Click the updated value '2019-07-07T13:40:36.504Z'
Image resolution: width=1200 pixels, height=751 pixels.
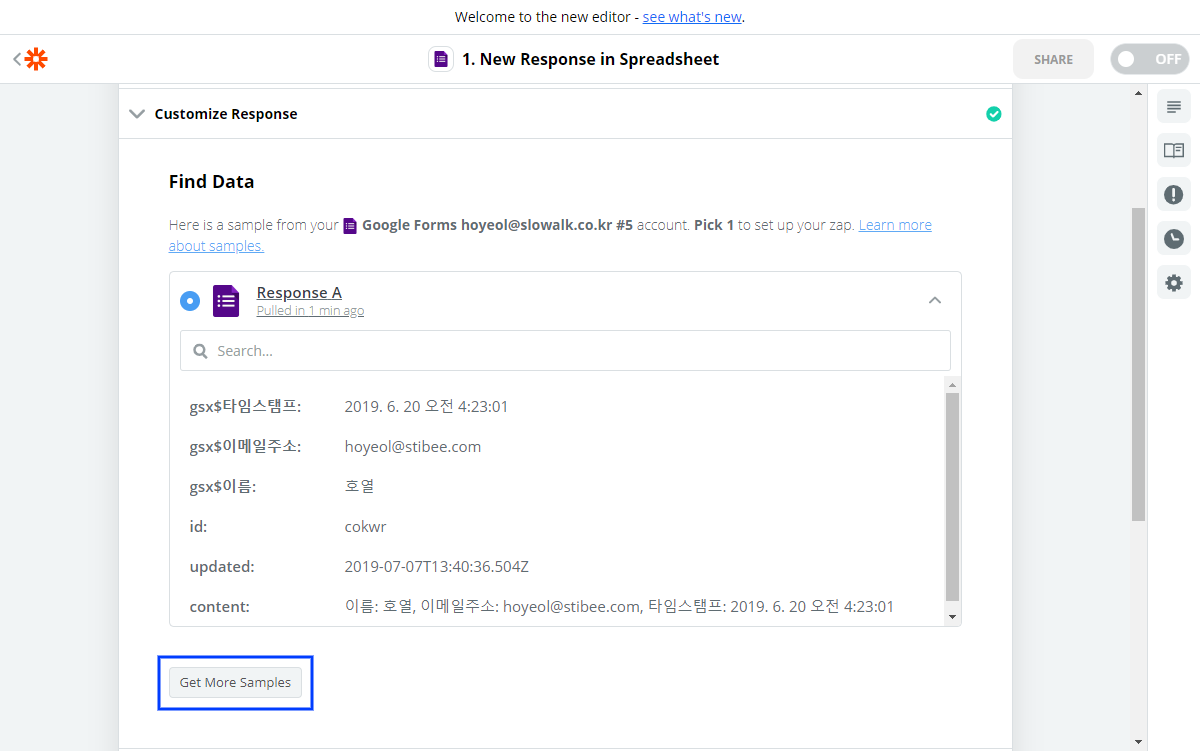click(x=437, y=567)
